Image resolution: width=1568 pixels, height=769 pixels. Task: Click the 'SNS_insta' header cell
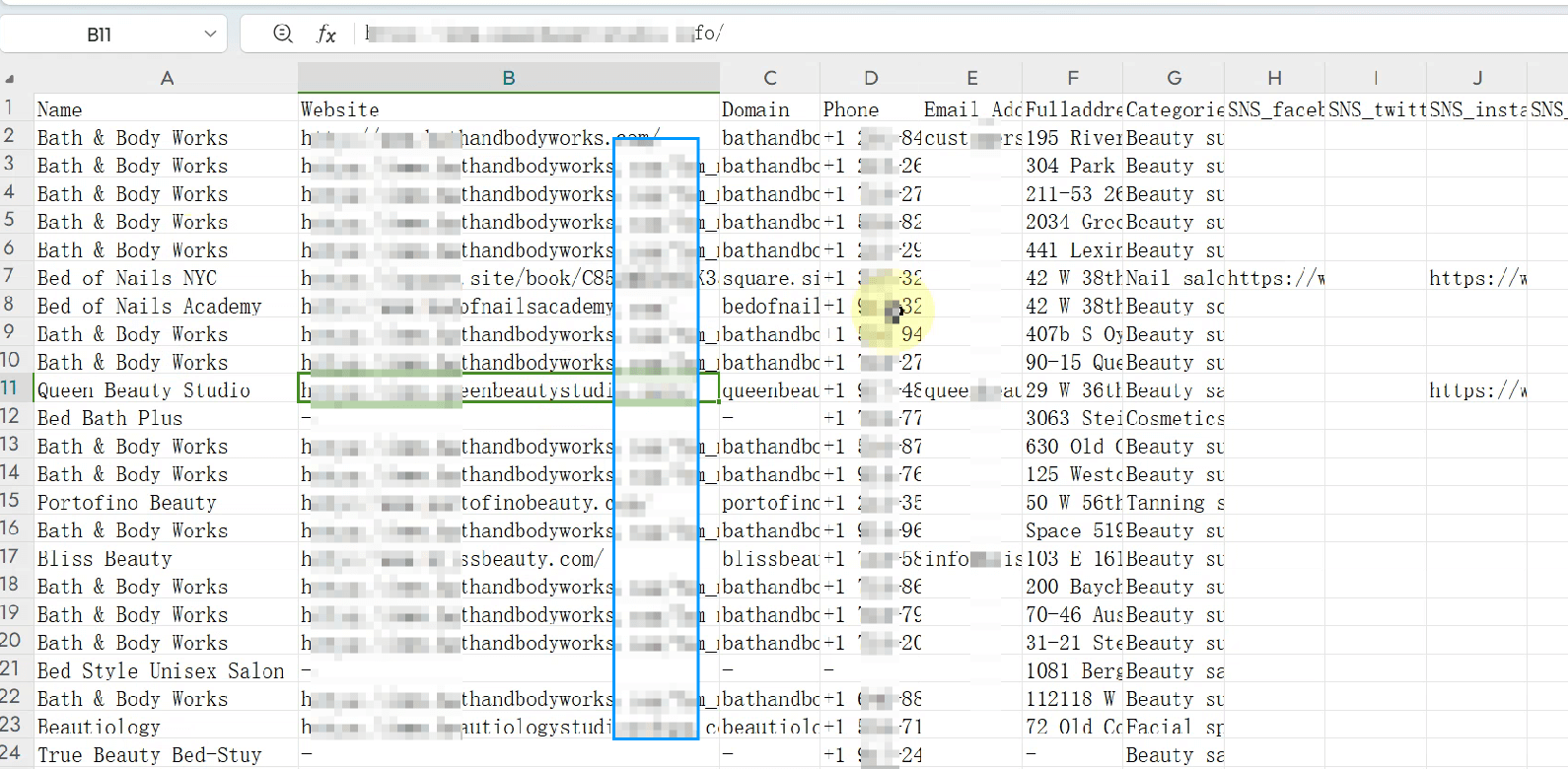click(1477, 109)
